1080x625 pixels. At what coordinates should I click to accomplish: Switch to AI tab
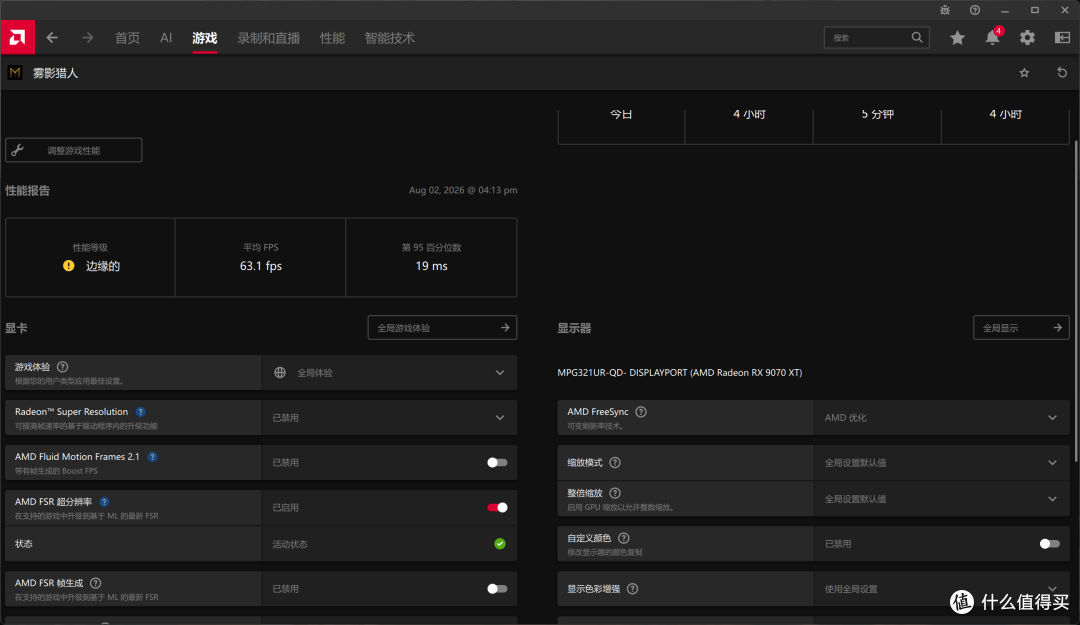pos(166,38)
